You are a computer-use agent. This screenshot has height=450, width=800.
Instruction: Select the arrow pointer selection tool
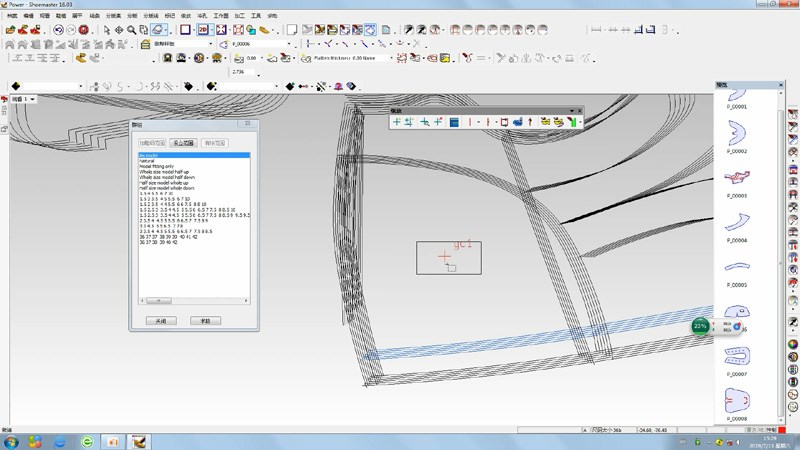click(107, 30)
